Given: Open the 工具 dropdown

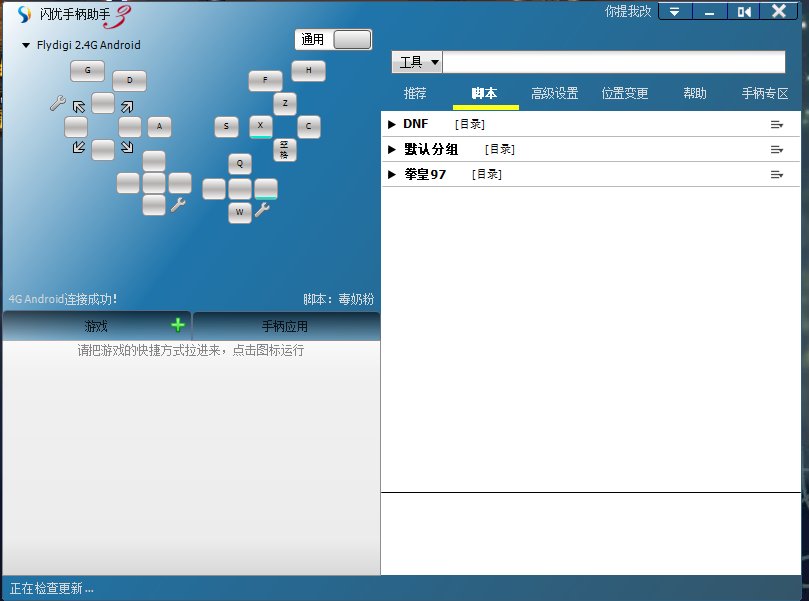Looking at the screenshot, I should (x=416, y=61).
